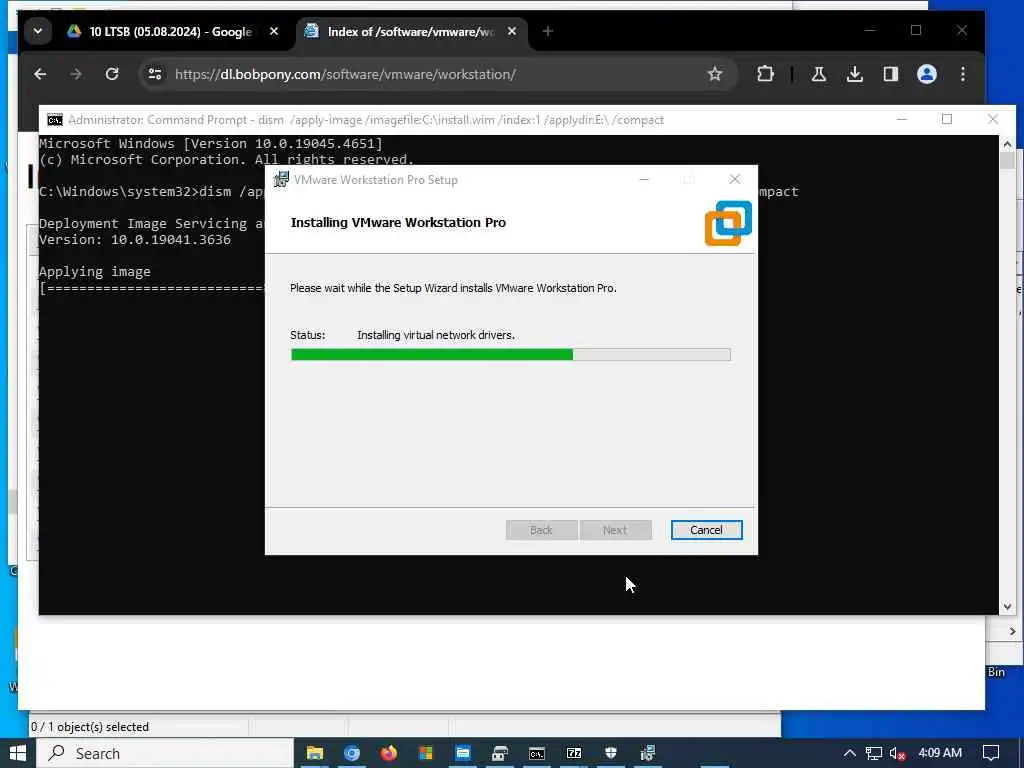Open Chrome Labs flask icon
This screenshot has height=768, width=1024.
818,74
